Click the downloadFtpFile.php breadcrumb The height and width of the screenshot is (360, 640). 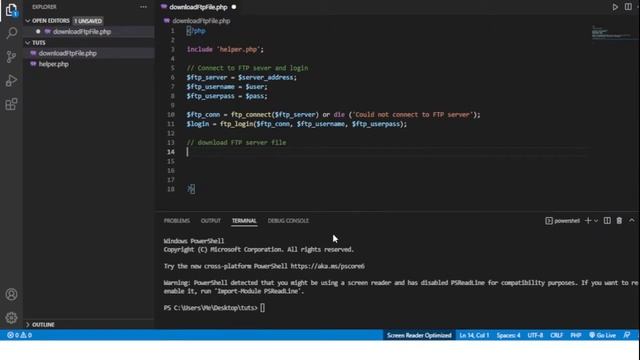(201, 21)
